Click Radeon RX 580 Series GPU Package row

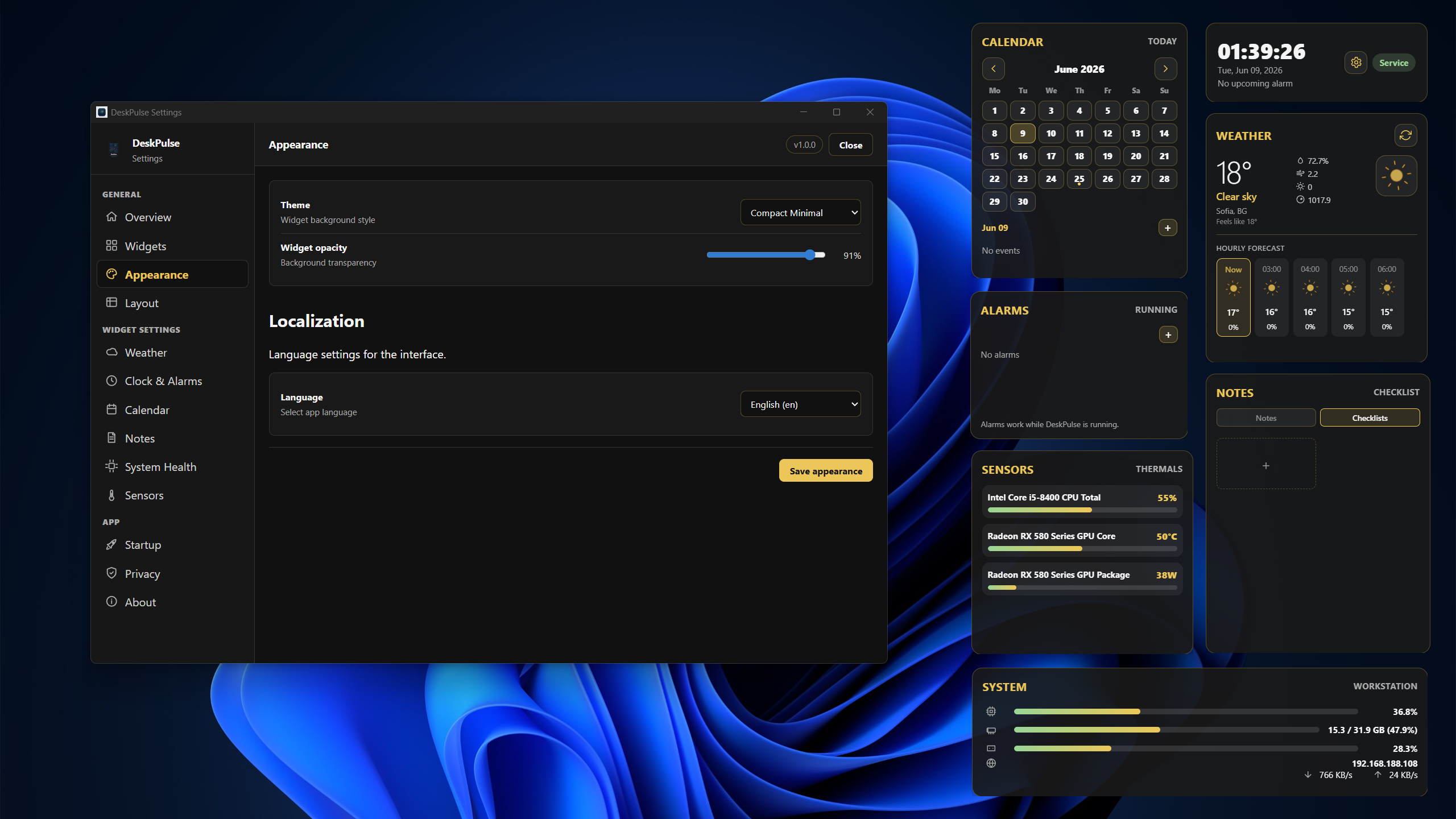[1082, 579]
